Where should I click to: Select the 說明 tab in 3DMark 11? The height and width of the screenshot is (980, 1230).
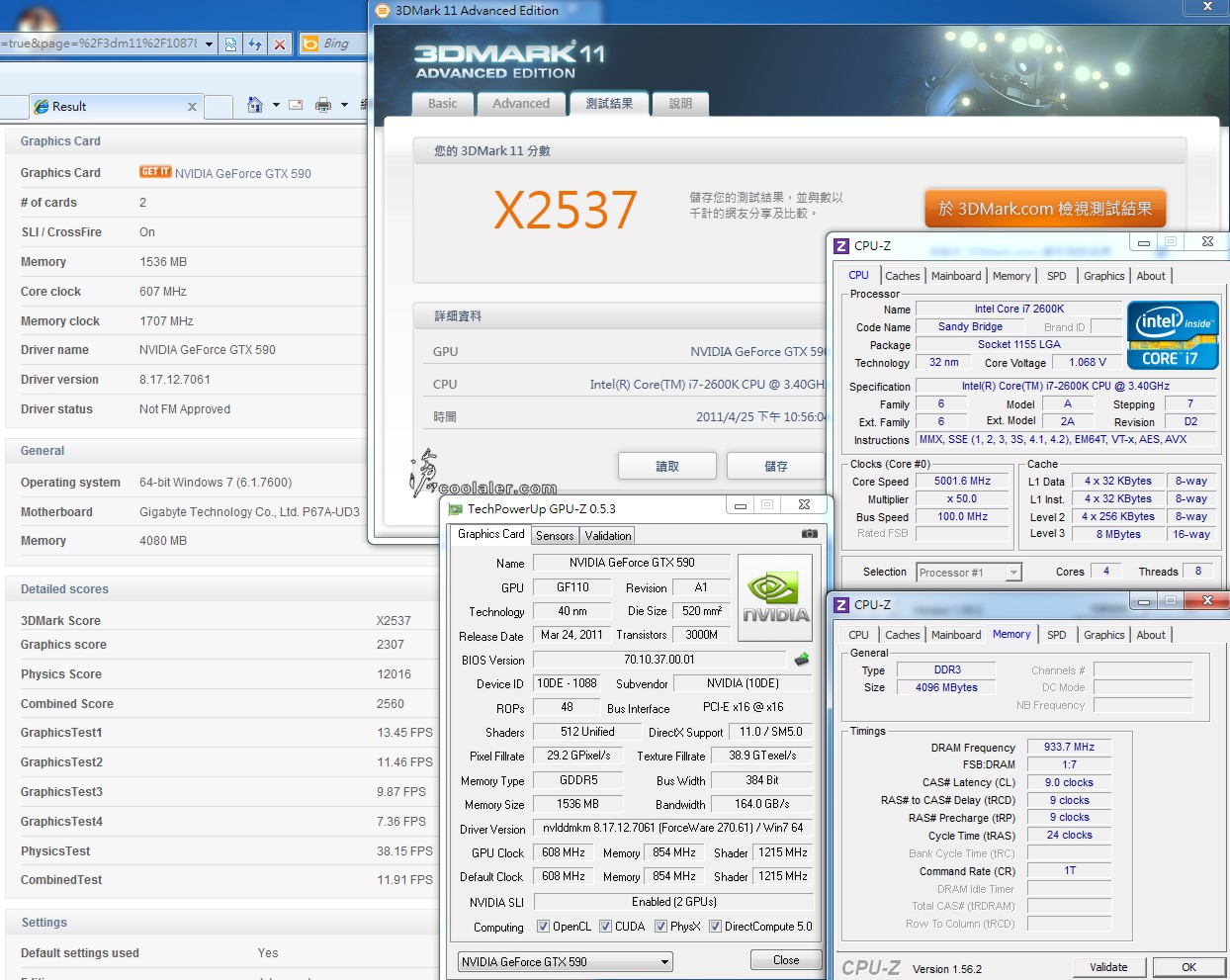(680, 104)
